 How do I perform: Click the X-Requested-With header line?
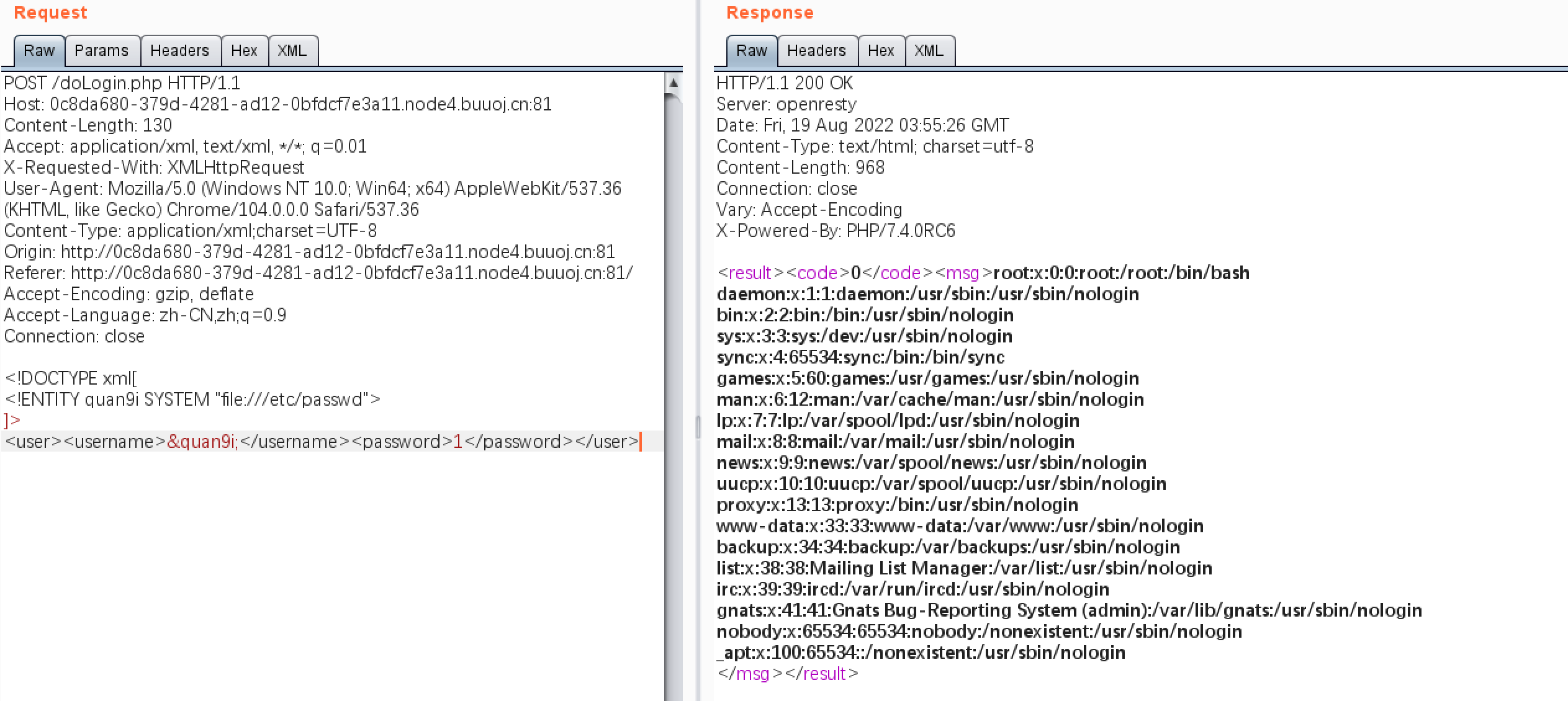point(155,167)
